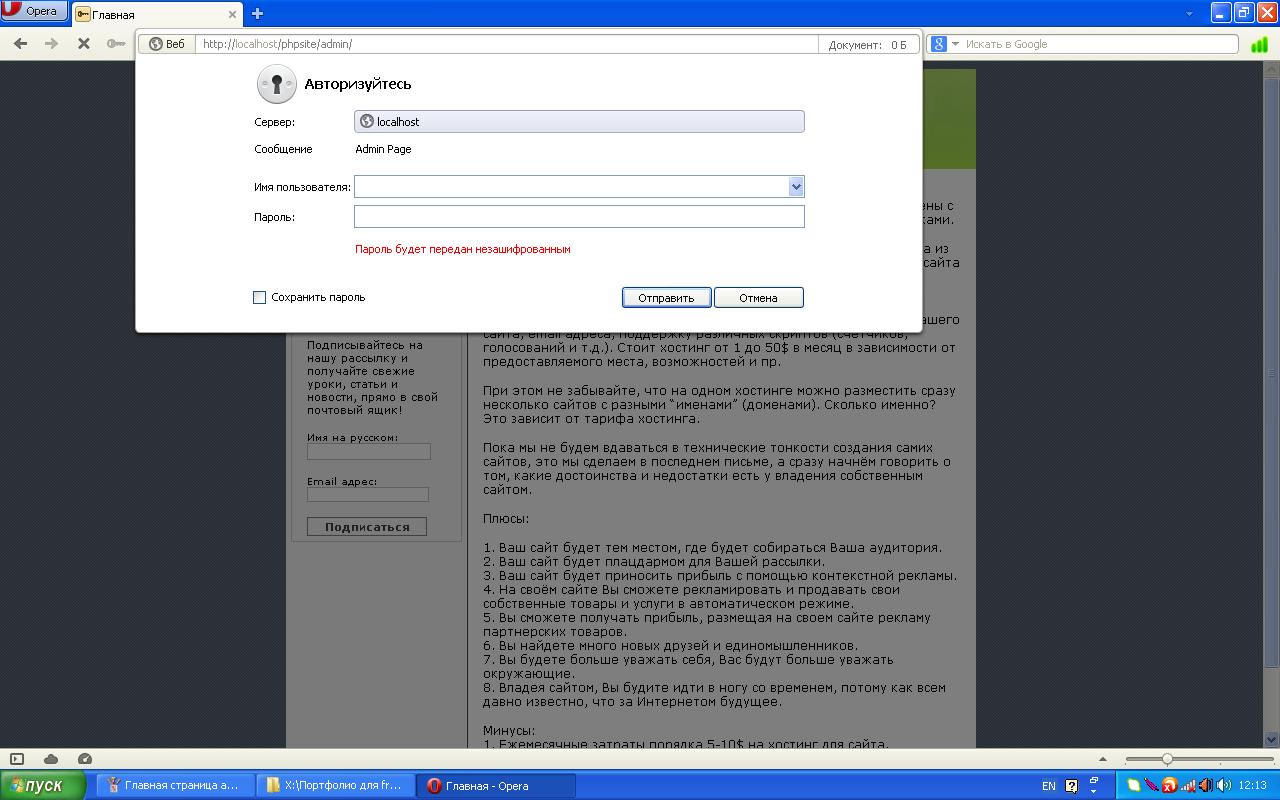The image size is (1280, 800).
Task: Open the Opera main menu button
Action: [x=34, y=11]
